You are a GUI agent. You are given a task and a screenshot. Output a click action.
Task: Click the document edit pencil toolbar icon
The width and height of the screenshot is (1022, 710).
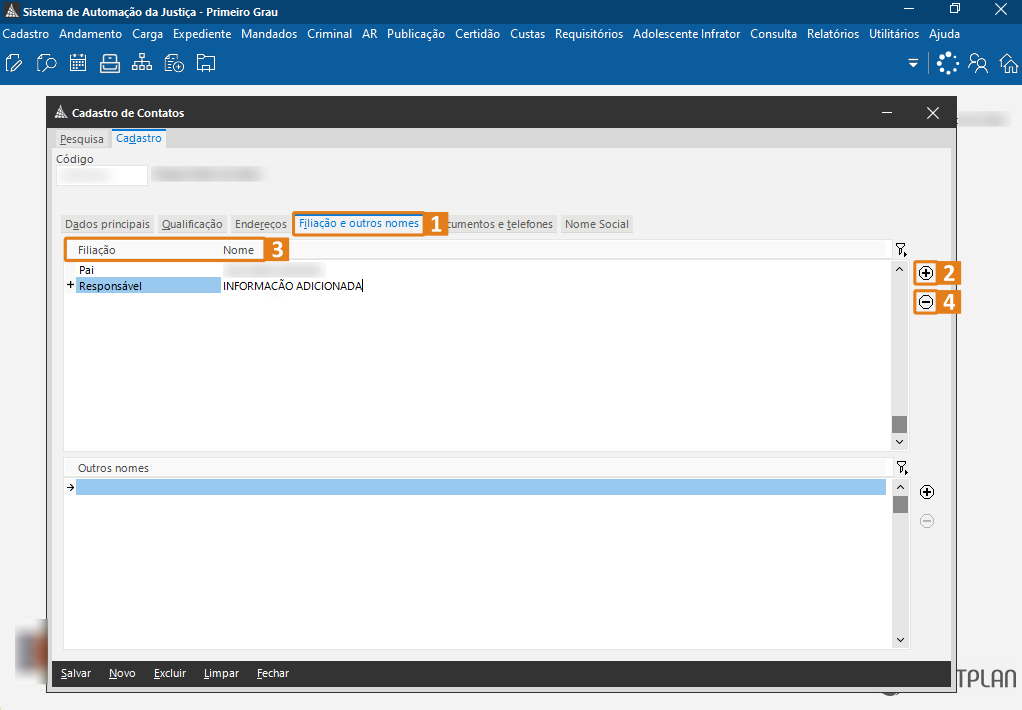[x=14, y=64]
